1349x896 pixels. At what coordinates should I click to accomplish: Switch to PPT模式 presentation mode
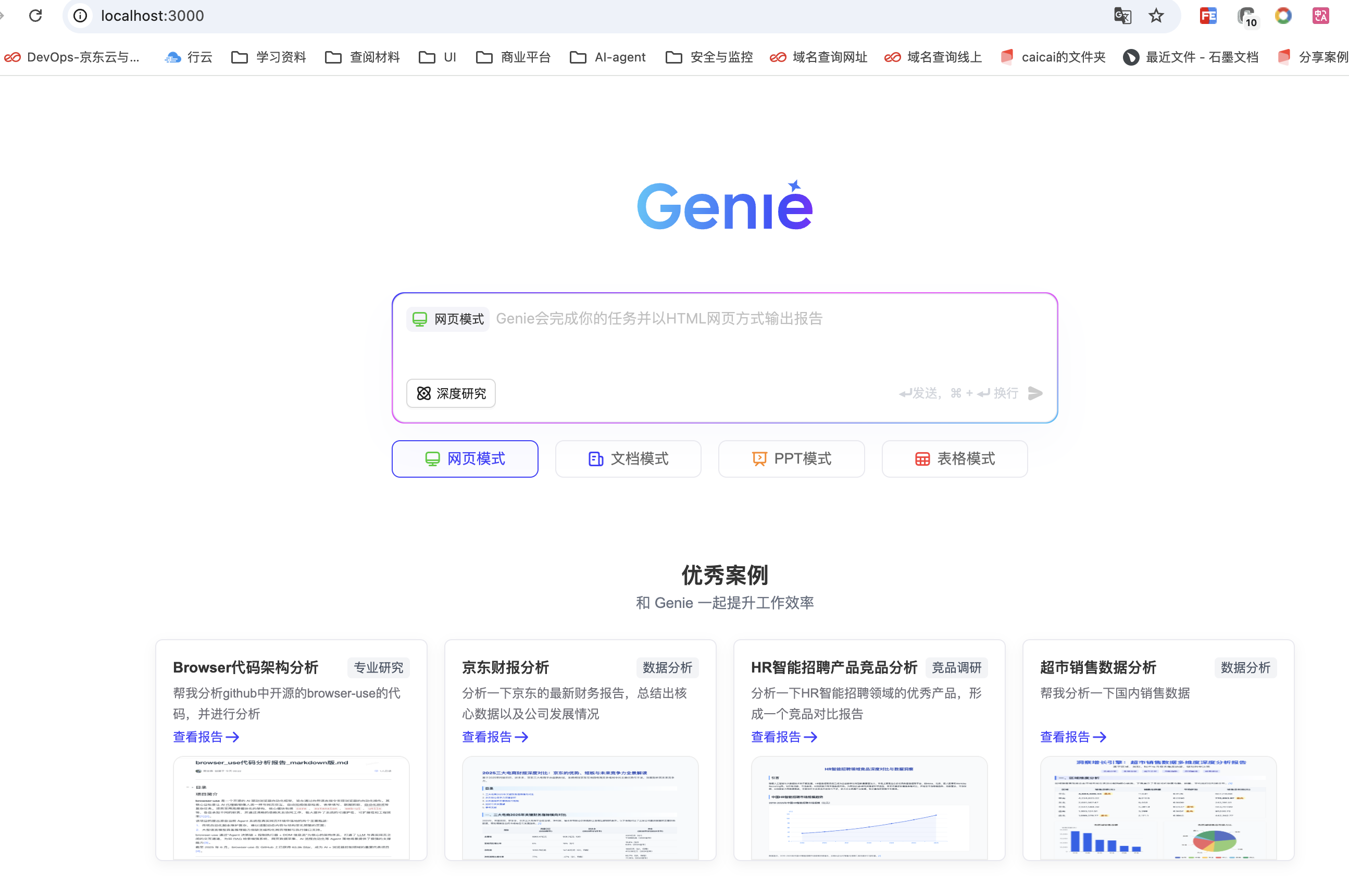click(x=791, y=459)
